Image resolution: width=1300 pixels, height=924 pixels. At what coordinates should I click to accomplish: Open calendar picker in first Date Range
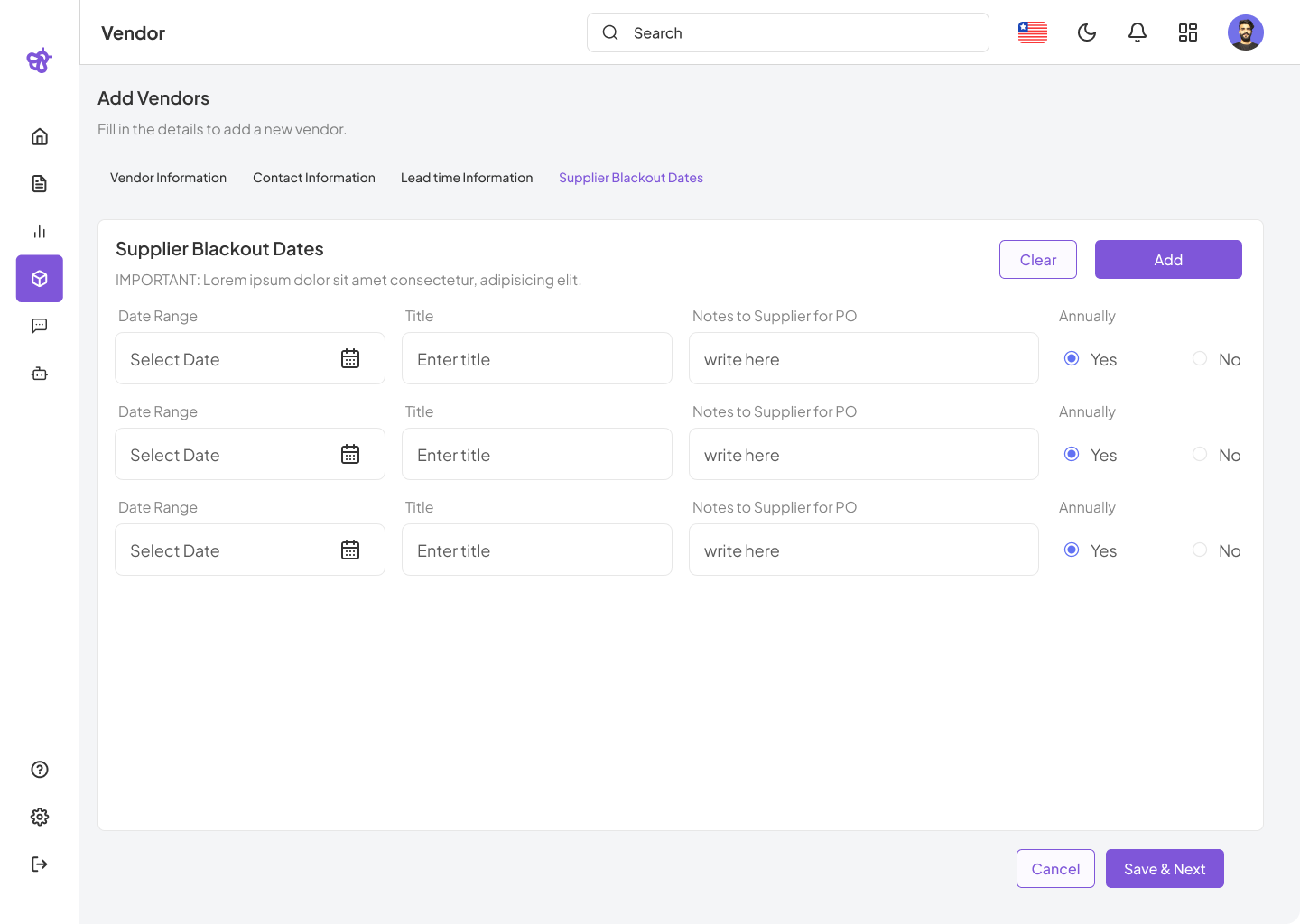(x=350, y=359)
